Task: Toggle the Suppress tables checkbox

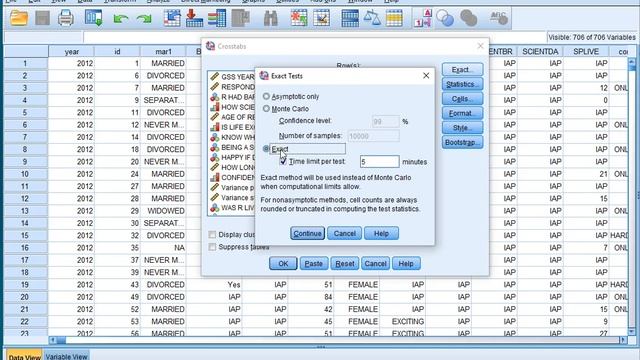Action: (x=212, y=247)
